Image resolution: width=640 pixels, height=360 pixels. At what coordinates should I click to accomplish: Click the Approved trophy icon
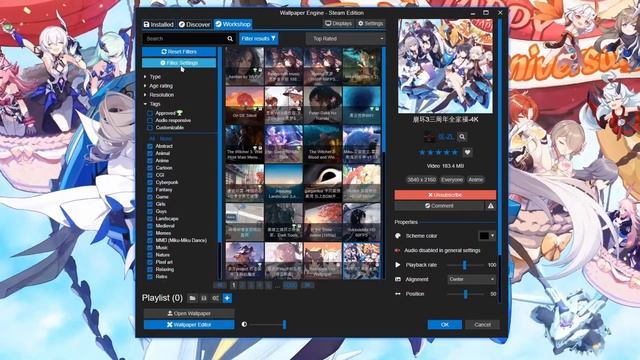(180, 113)
